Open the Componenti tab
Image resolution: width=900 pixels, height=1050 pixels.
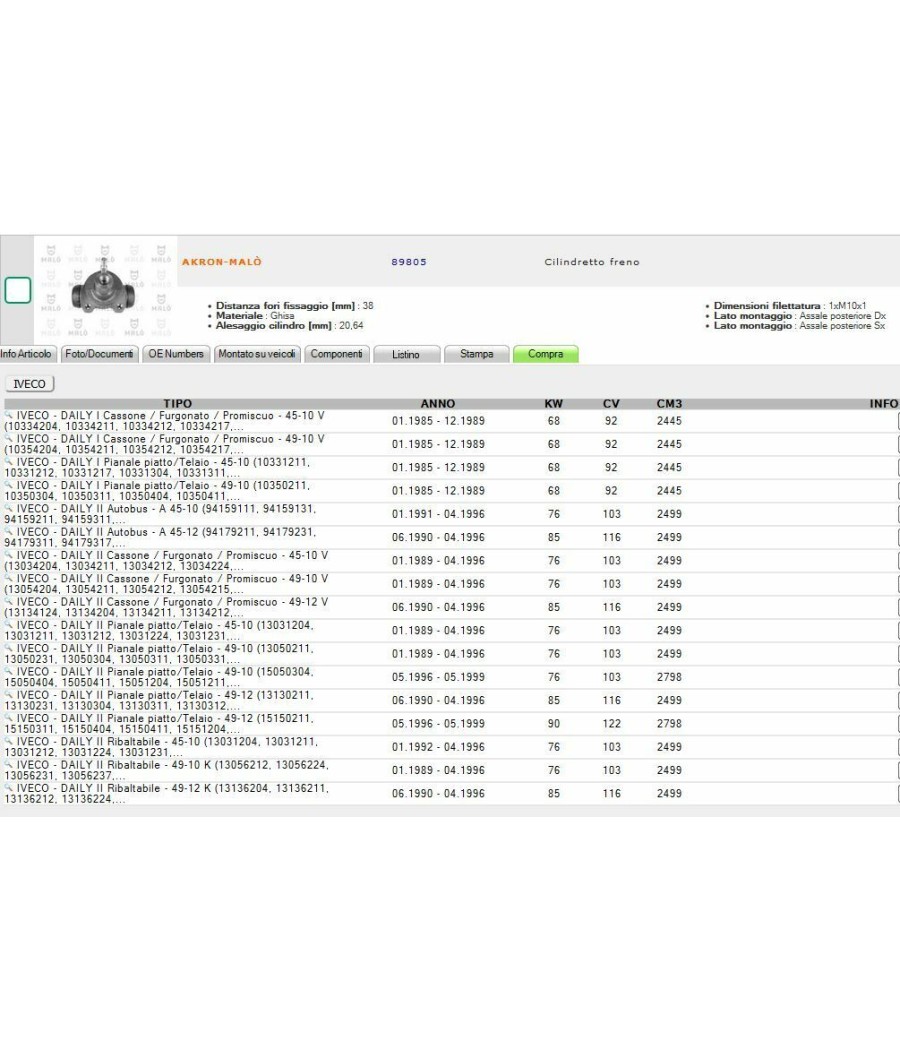[336, 354]
